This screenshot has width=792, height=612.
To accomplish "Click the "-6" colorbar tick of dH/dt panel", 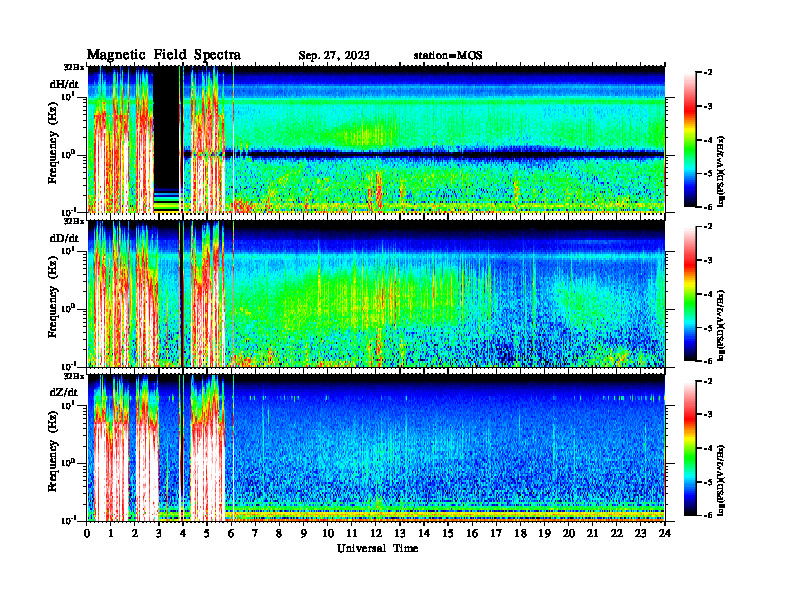I will [708, 207].
